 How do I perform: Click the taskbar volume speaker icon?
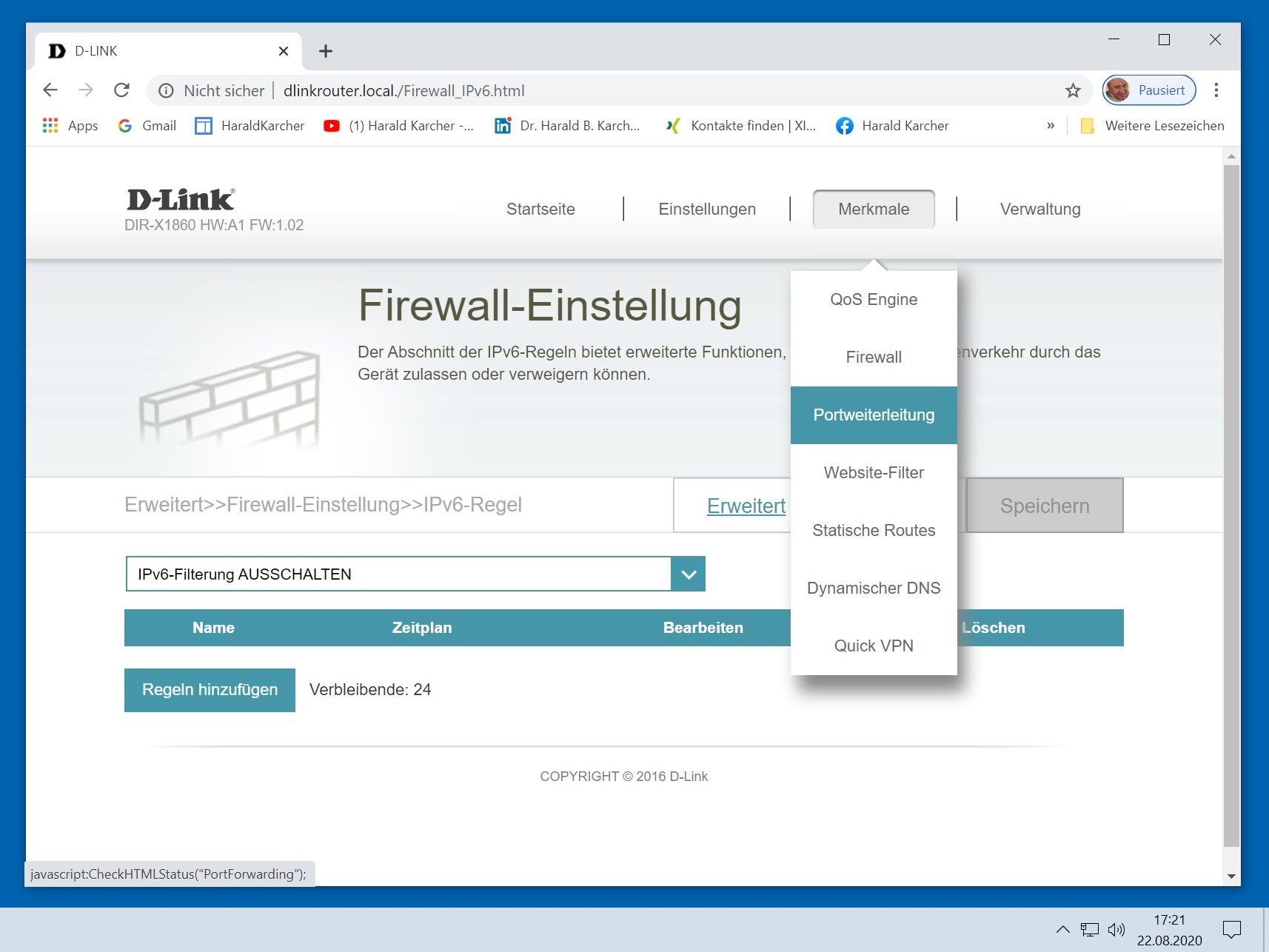[1116, 930]
